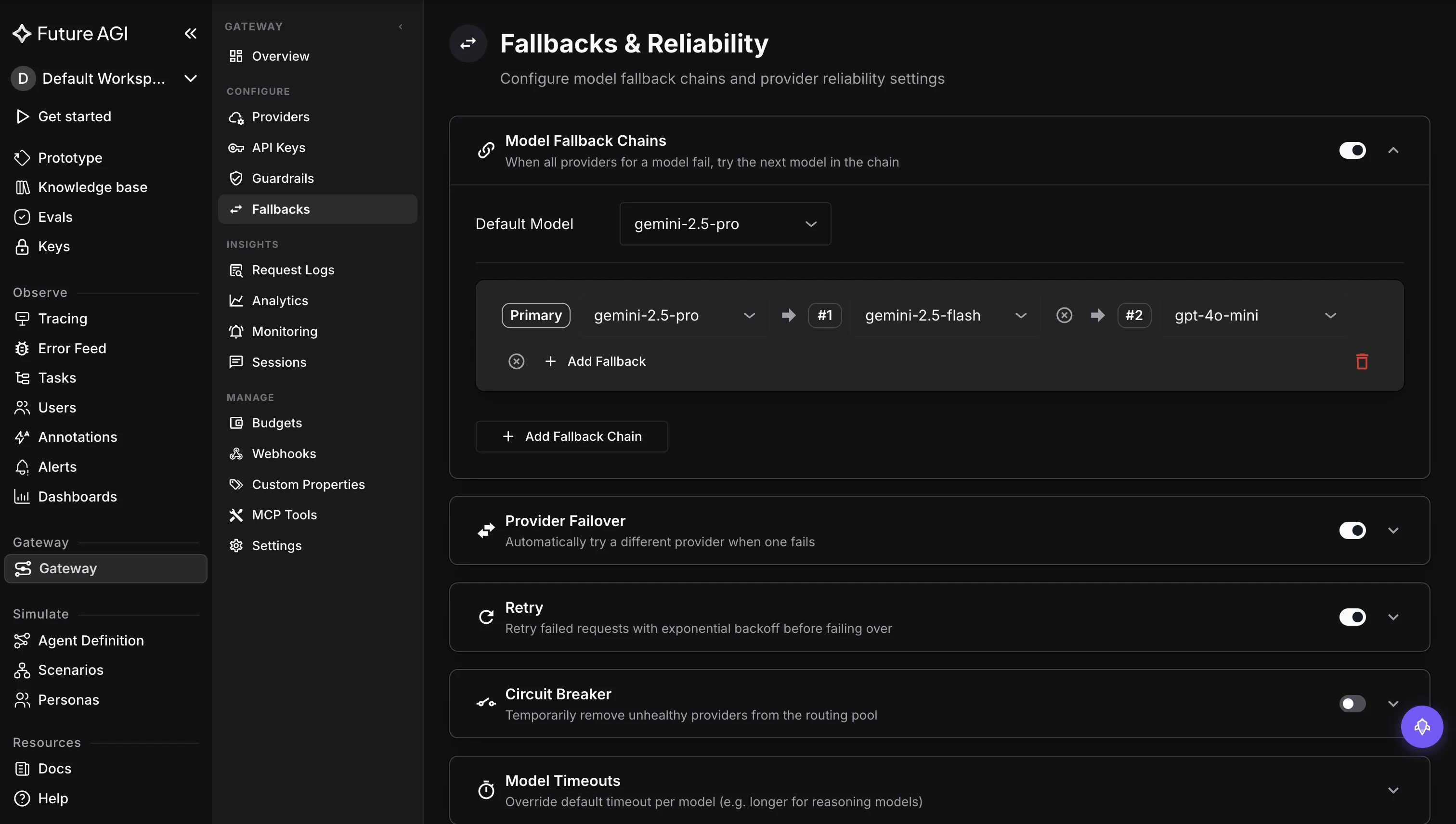Viewport: 1456px width, 824px height.
Task: Open the Default Workspace switcher dropdown
Action: click(105, 78)
